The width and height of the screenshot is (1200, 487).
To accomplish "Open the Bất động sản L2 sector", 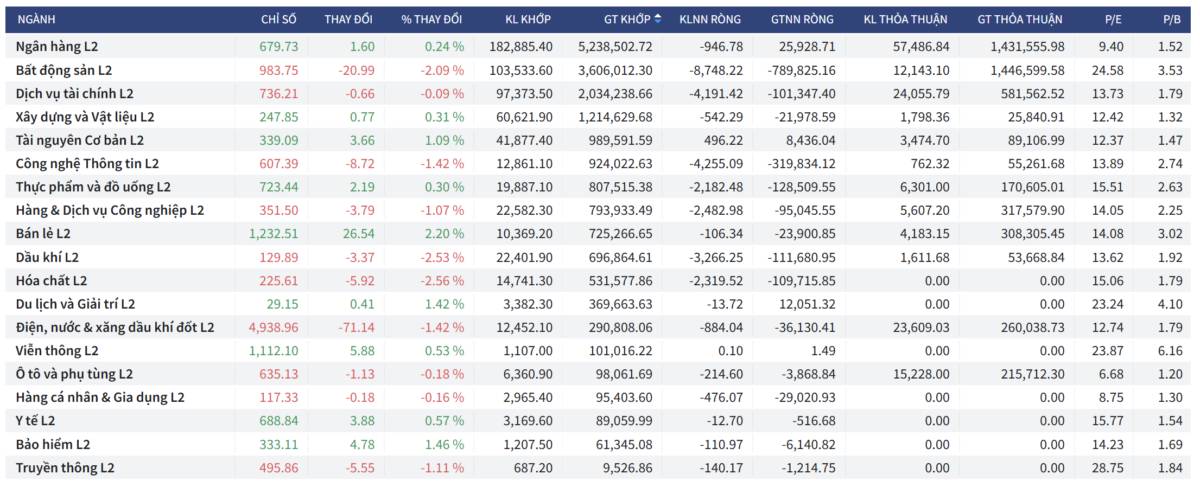I will [600, 69].
